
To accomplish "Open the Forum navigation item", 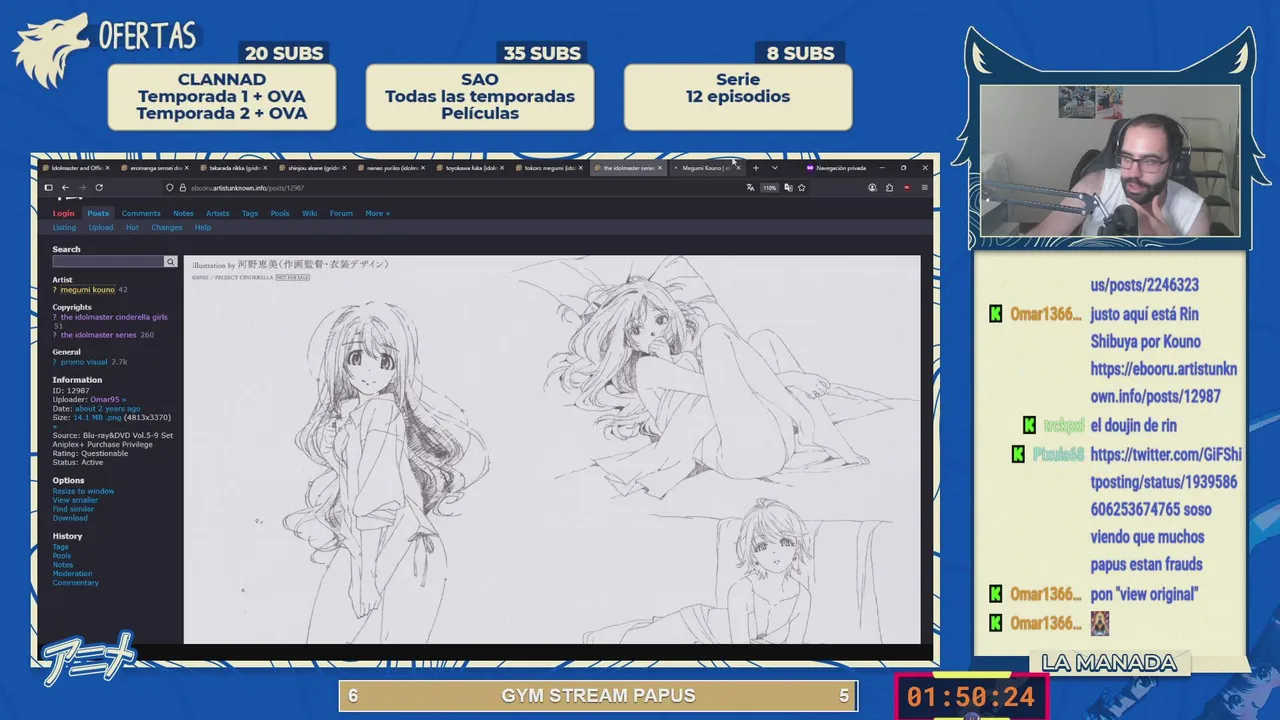I will (341, 213).
